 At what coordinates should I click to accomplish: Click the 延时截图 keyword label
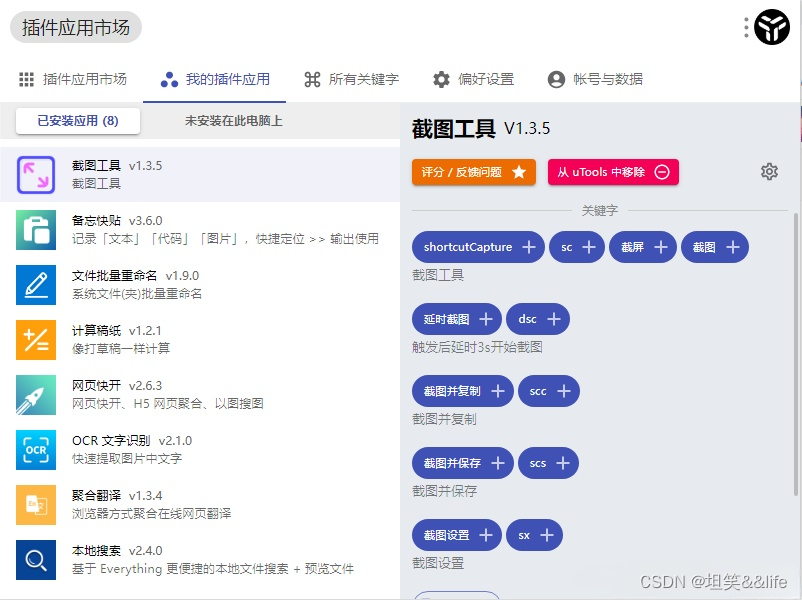(x=447, y=319)
